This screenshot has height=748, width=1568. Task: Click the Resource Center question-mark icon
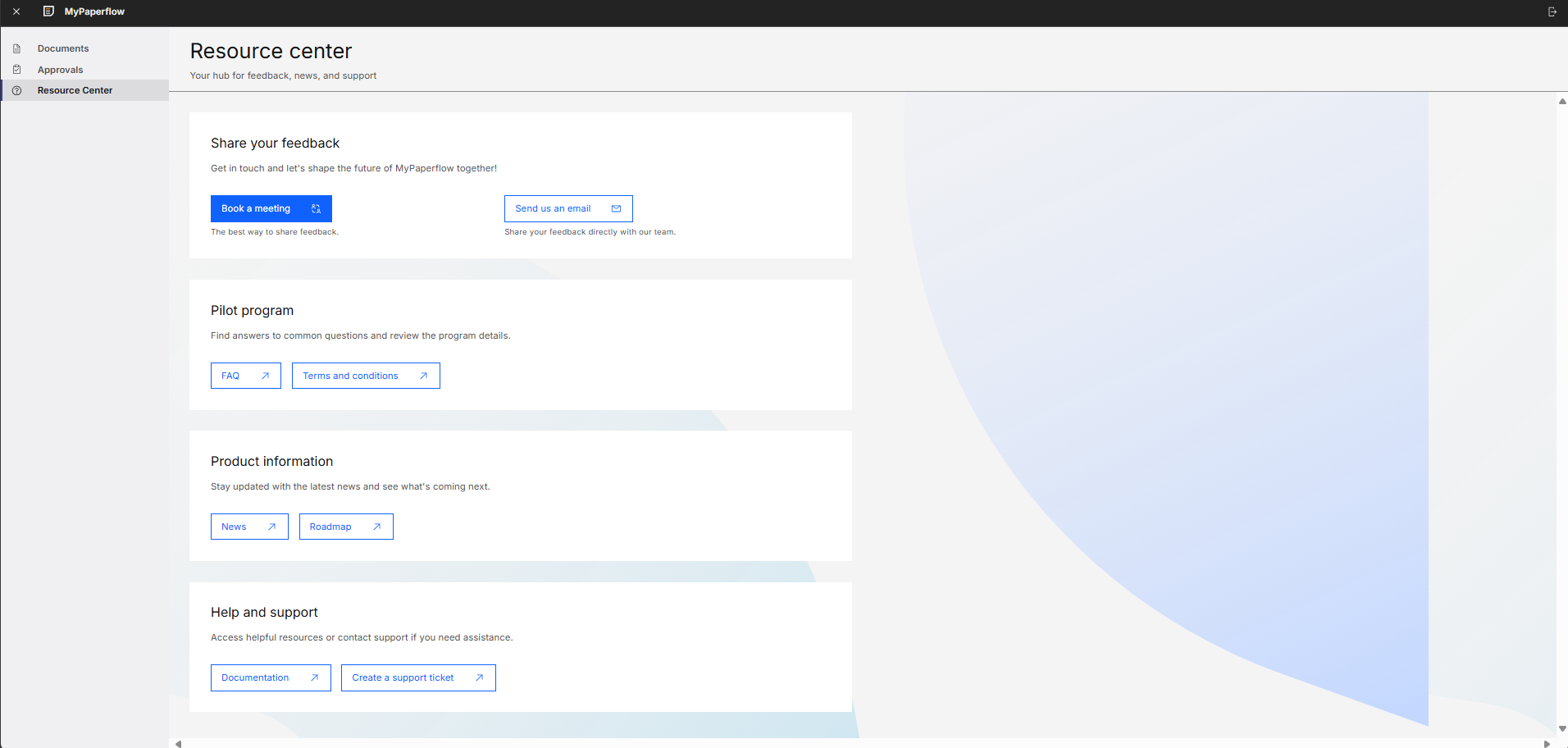tap(16, 90)
